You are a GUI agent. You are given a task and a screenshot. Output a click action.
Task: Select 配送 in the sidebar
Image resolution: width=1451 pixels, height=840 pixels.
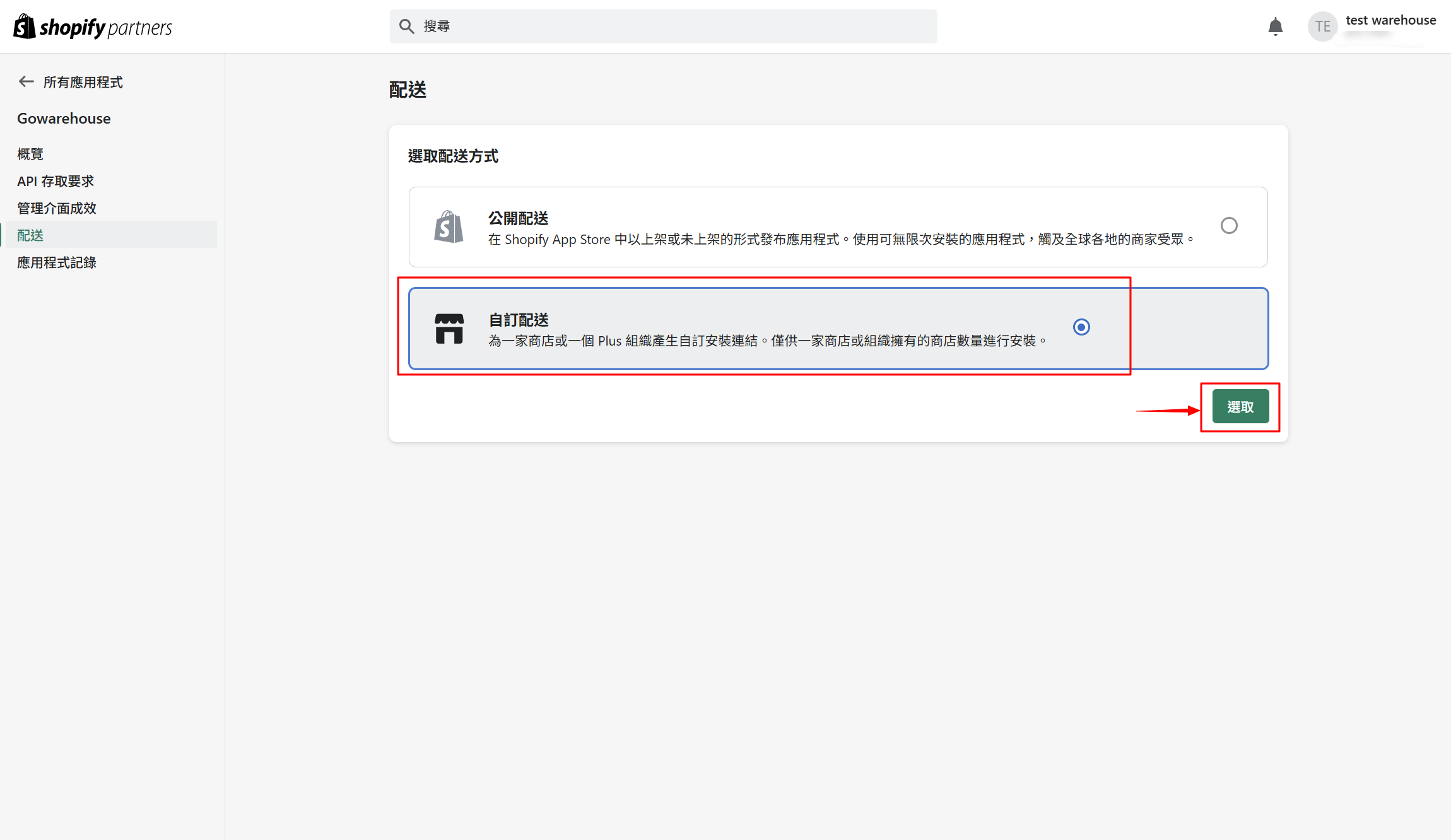pyautogui.click(x=30, y=235)
